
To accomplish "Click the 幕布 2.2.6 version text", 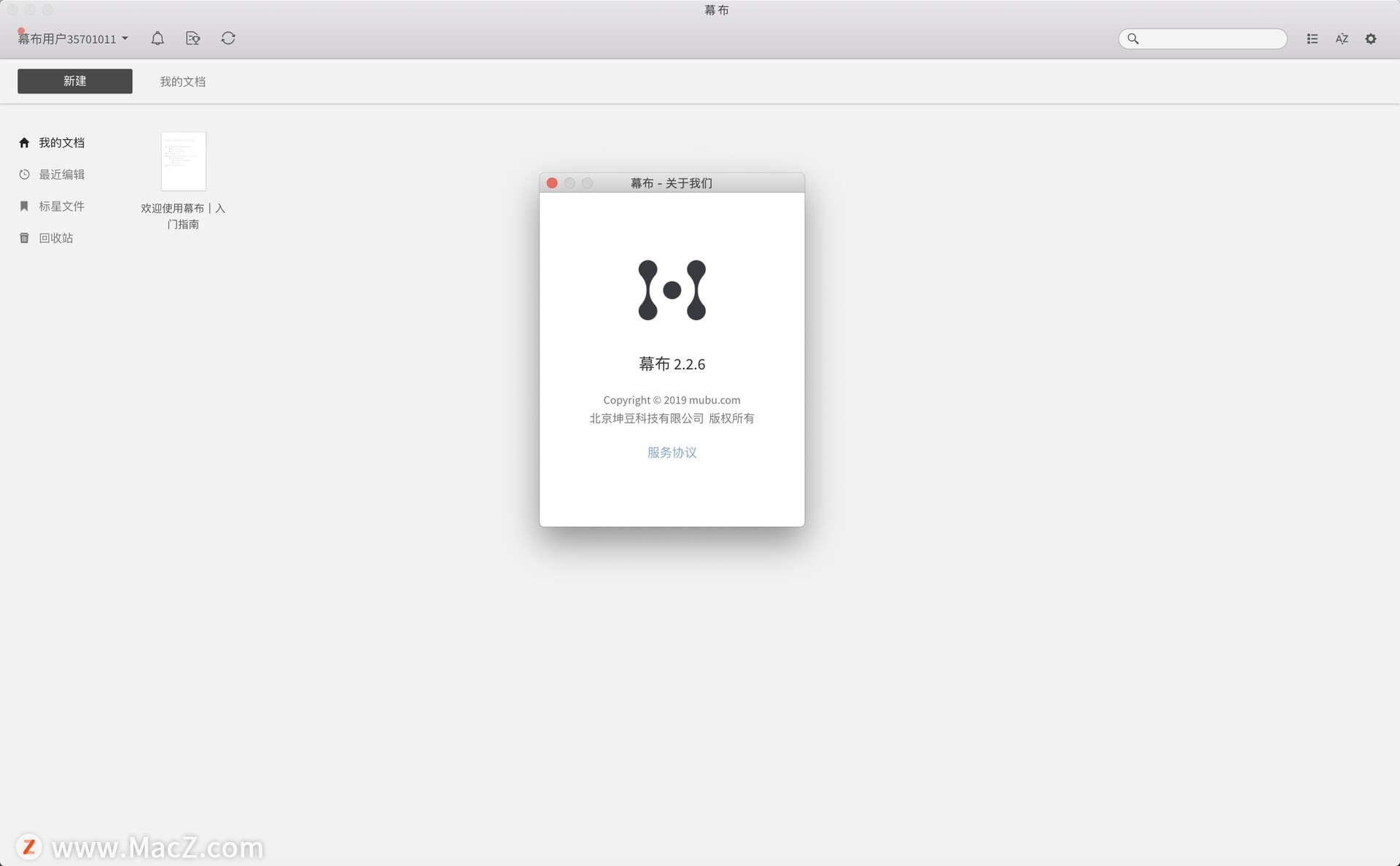I will 672,364.
